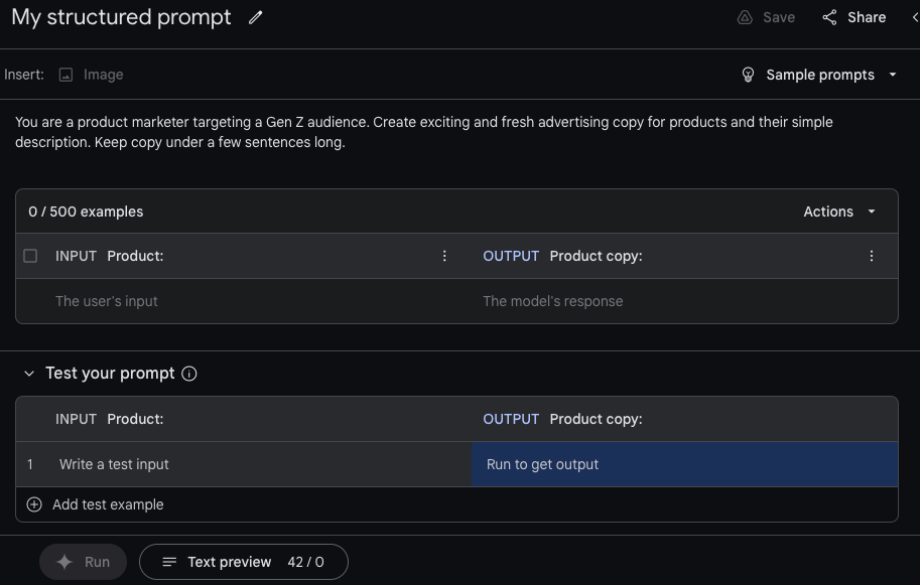Click the lightbulb Sample prompts icon
The height and width of the screenshot is (585, 920).
point(748,75)
